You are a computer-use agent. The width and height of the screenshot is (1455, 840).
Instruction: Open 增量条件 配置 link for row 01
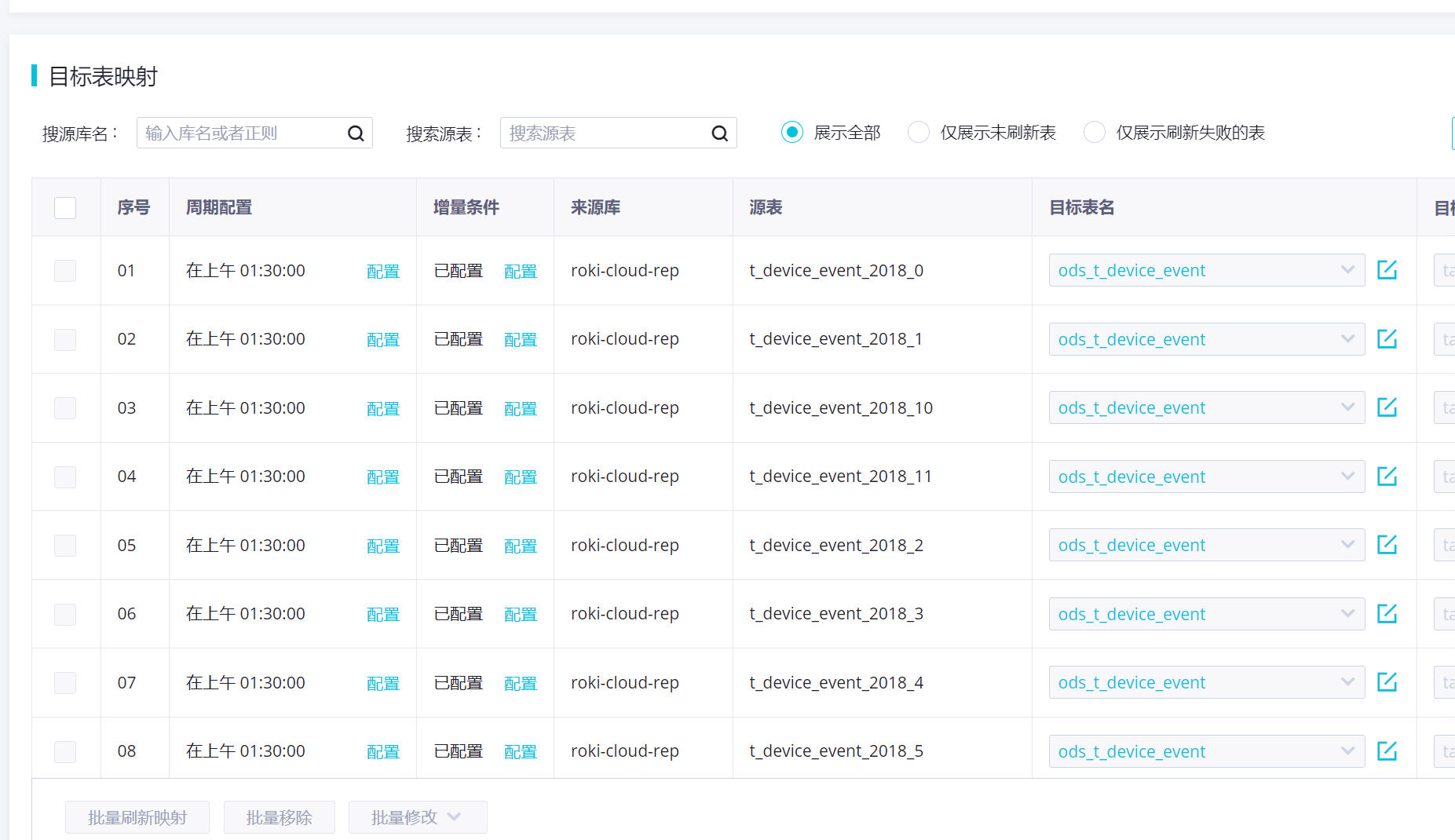pyautogui.click(x=521, y=271)
